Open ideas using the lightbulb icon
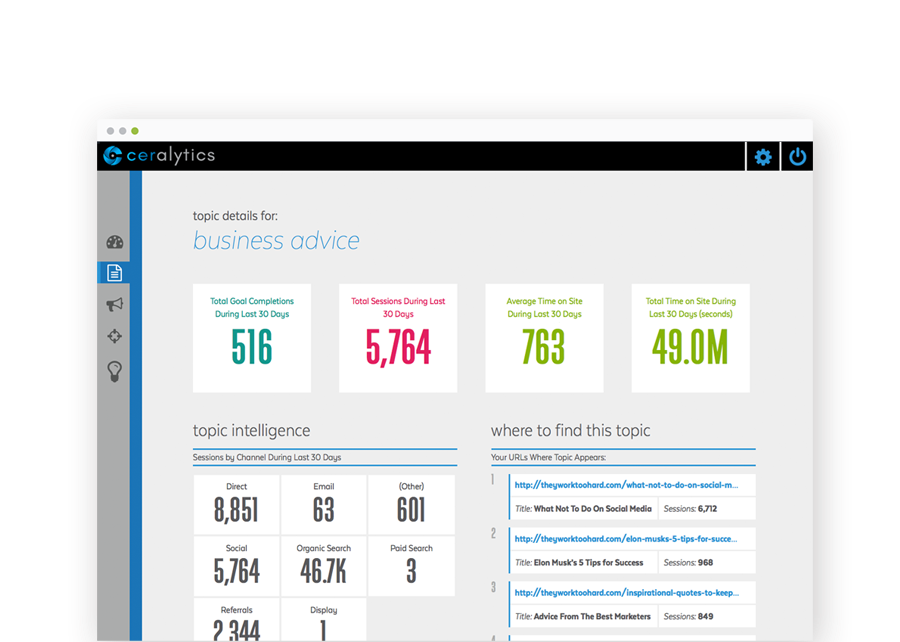The image size is (900, 642). click(114, 369)
